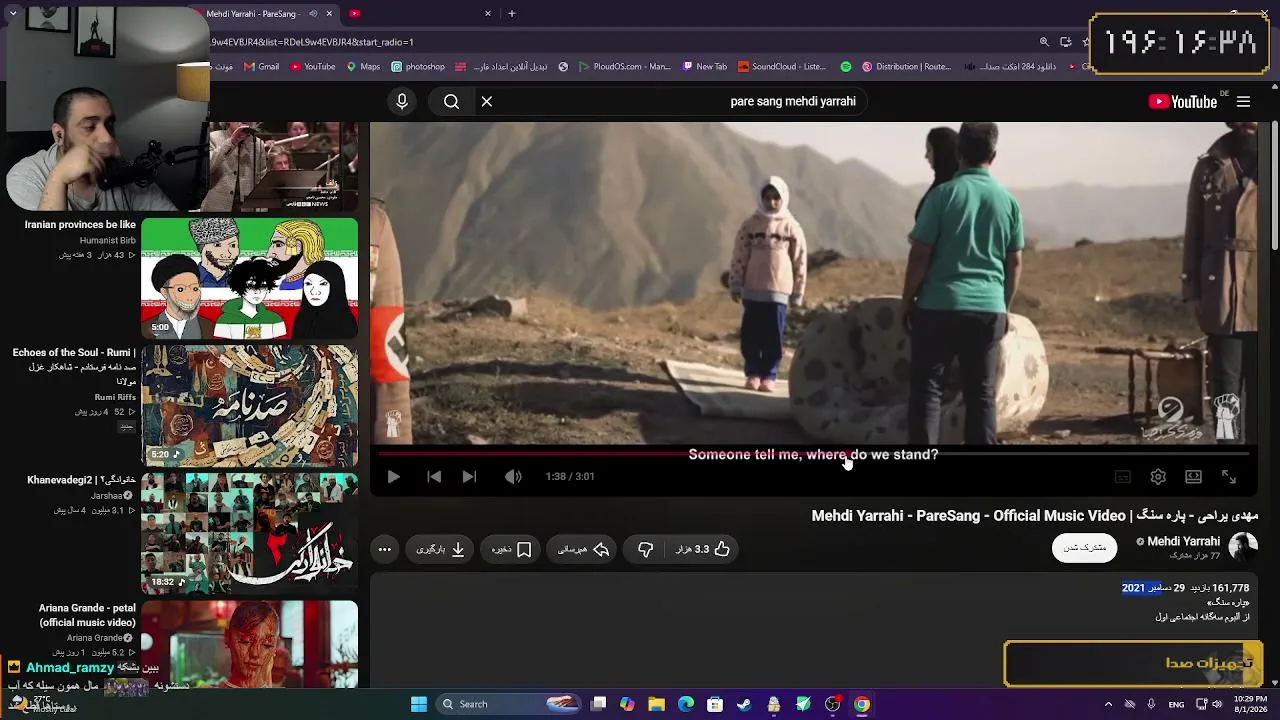This screenshot has height=720, width=1280.
Task: Open a new browser tab
Action: (512, 14)
